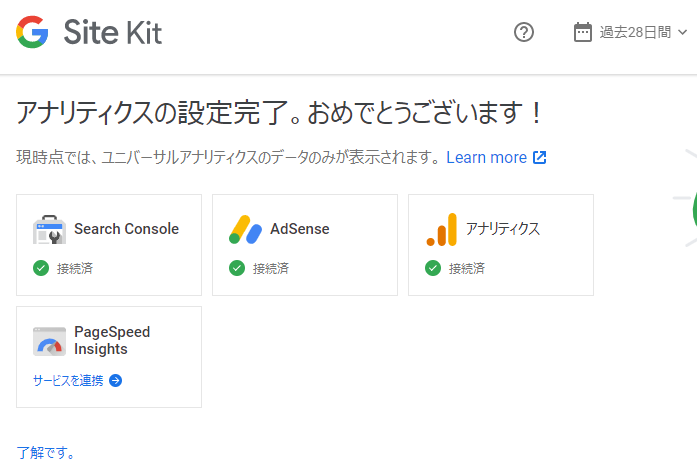Select the アナリティクス card title
Viewport: 697px width, 475px height.
pos(503,229)
